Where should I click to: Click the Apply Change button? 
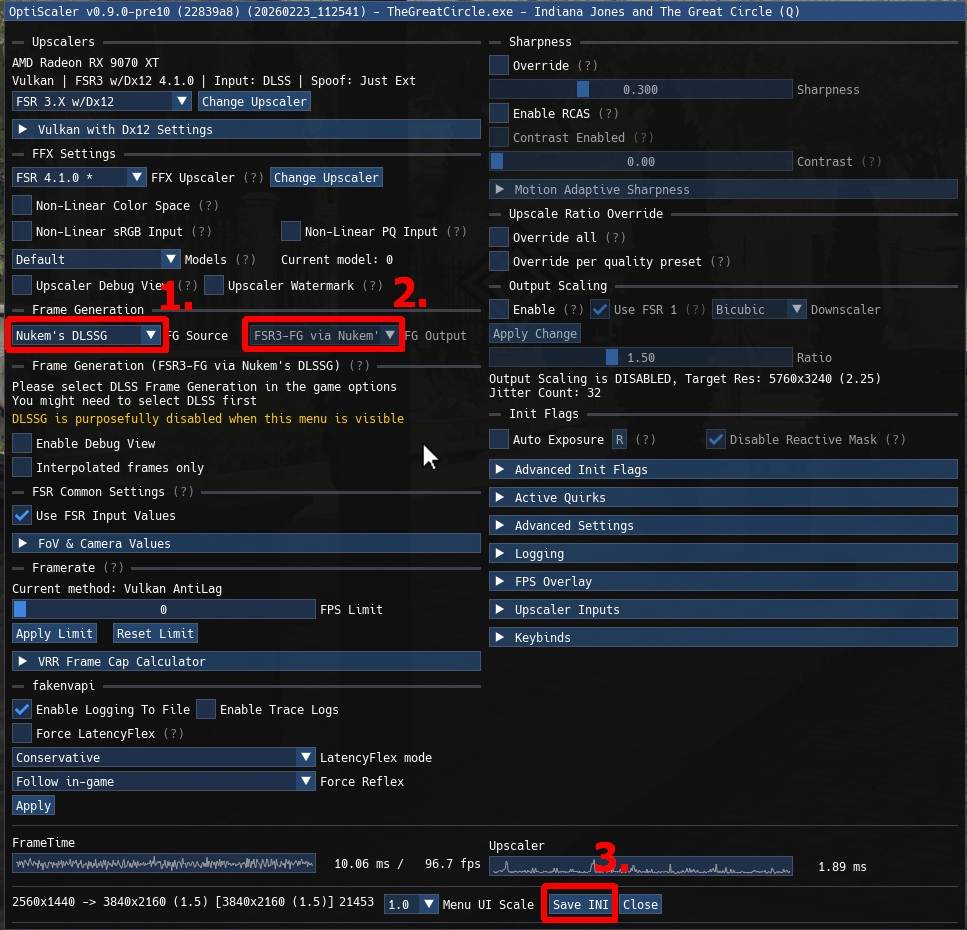pyautogui.click(x=535, y=334)
